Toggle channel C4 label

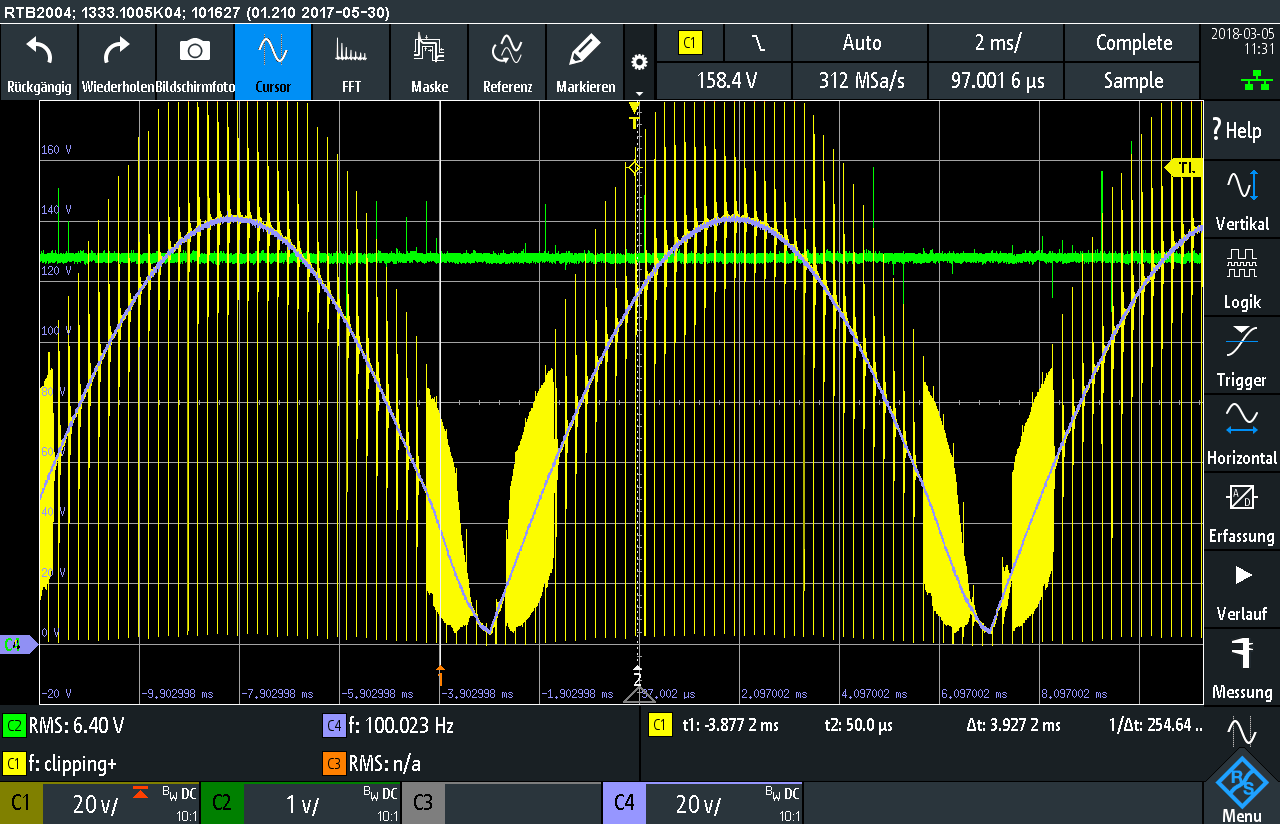click(x=624, y=802)
